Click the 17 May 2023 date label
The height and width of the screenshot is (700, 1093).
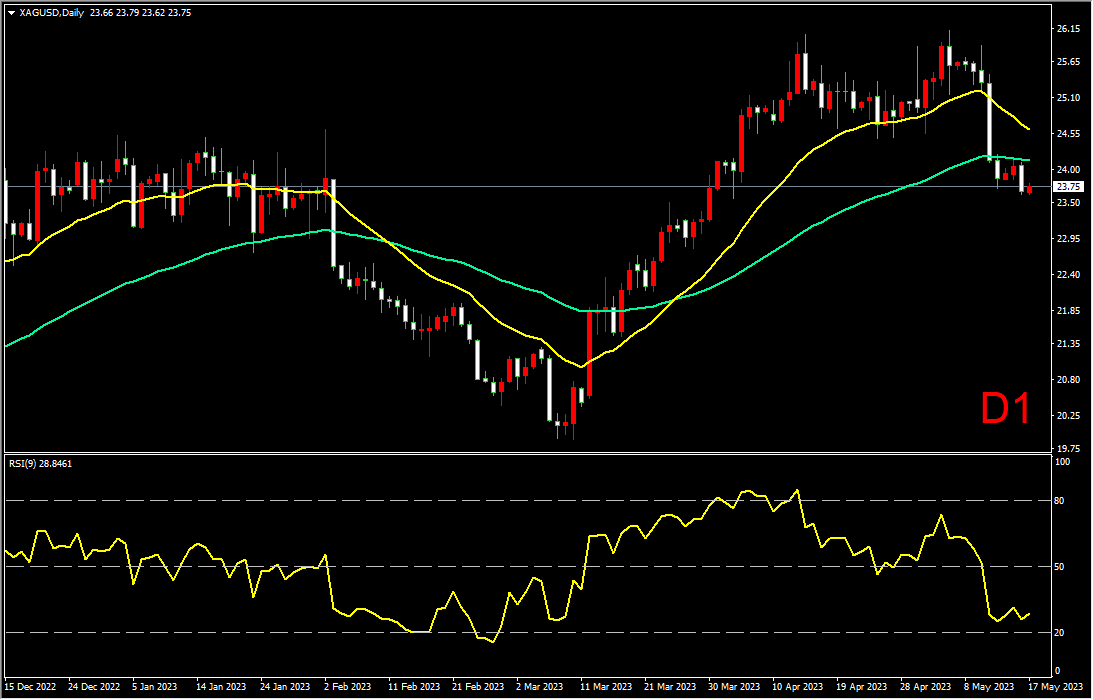click(1055, 687)
